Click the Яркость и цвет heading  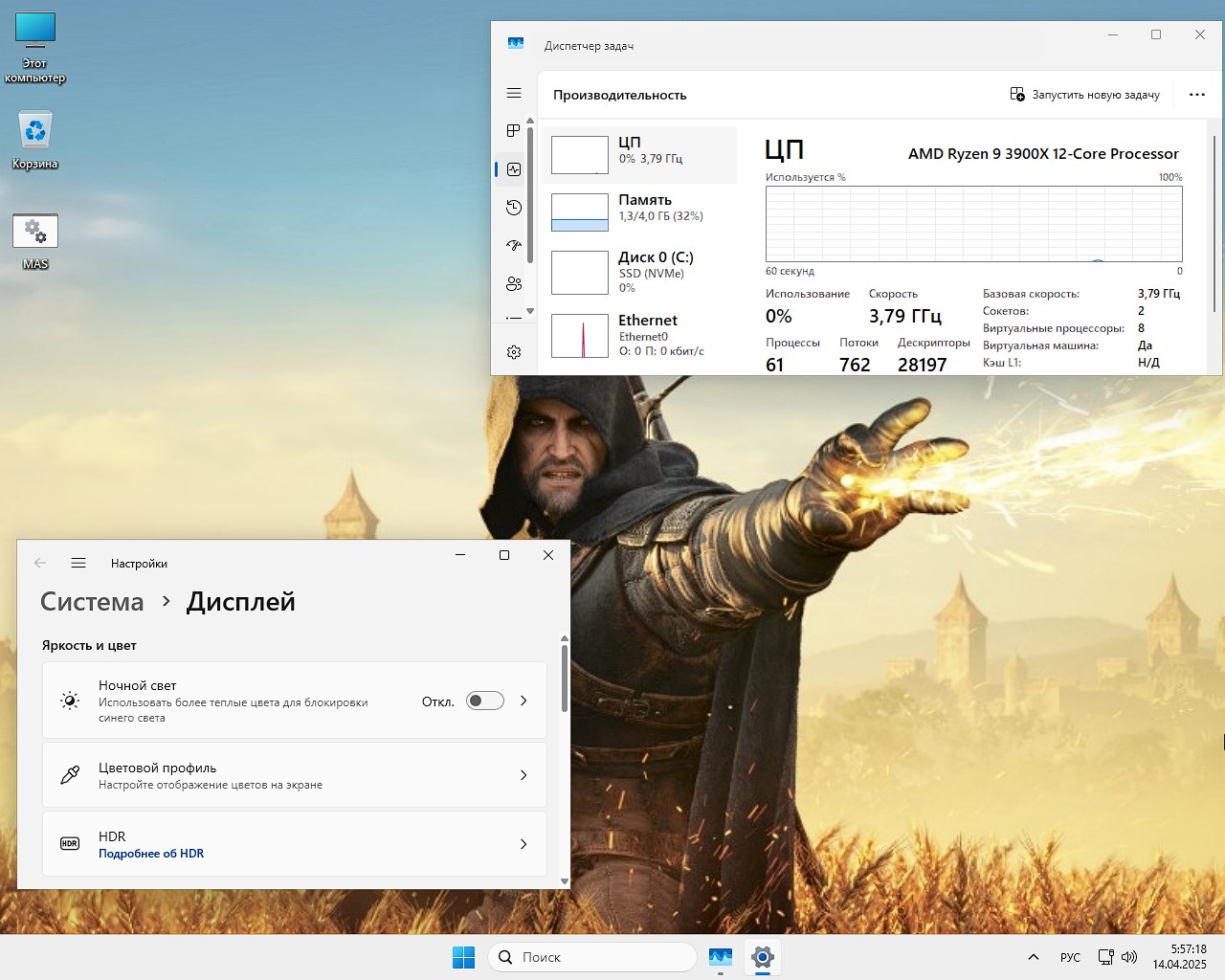89,646
